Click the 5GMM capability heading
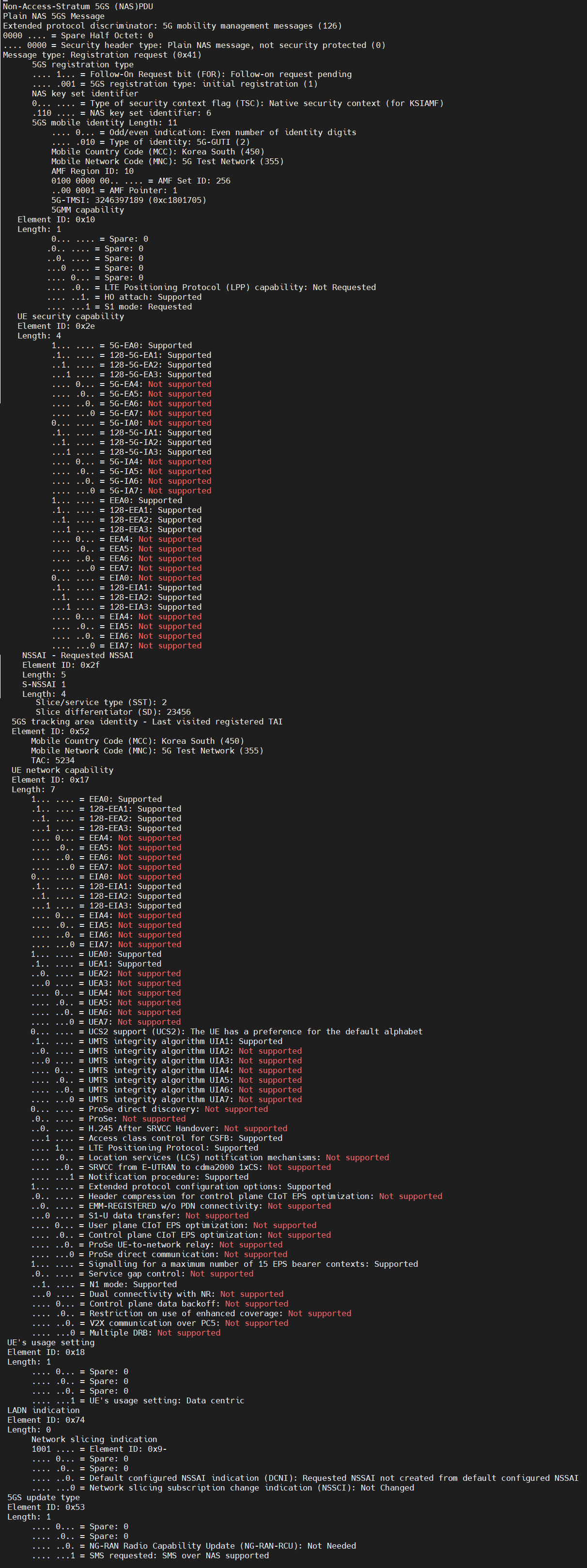587x1568 pixels. click(87, 210)
